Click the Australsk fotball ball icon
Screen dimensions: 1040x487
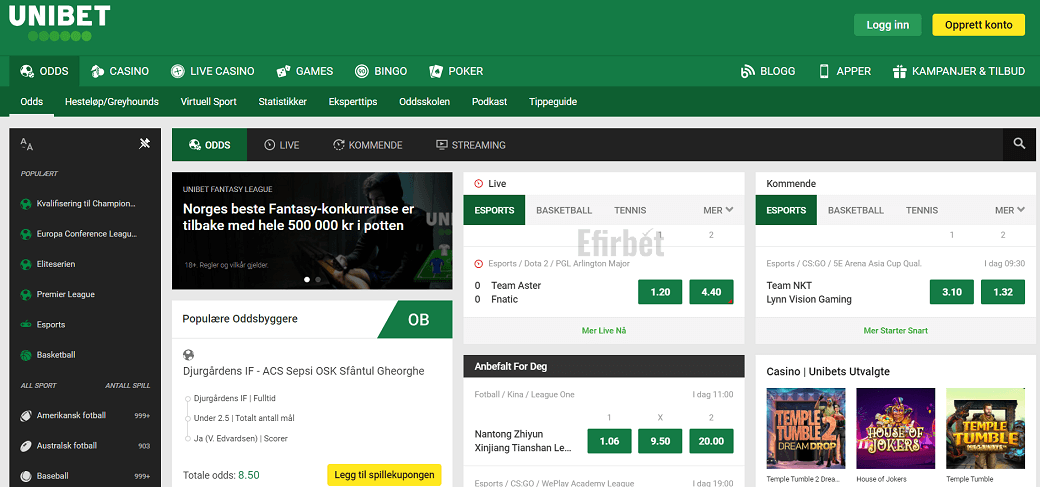click(26, 446)
